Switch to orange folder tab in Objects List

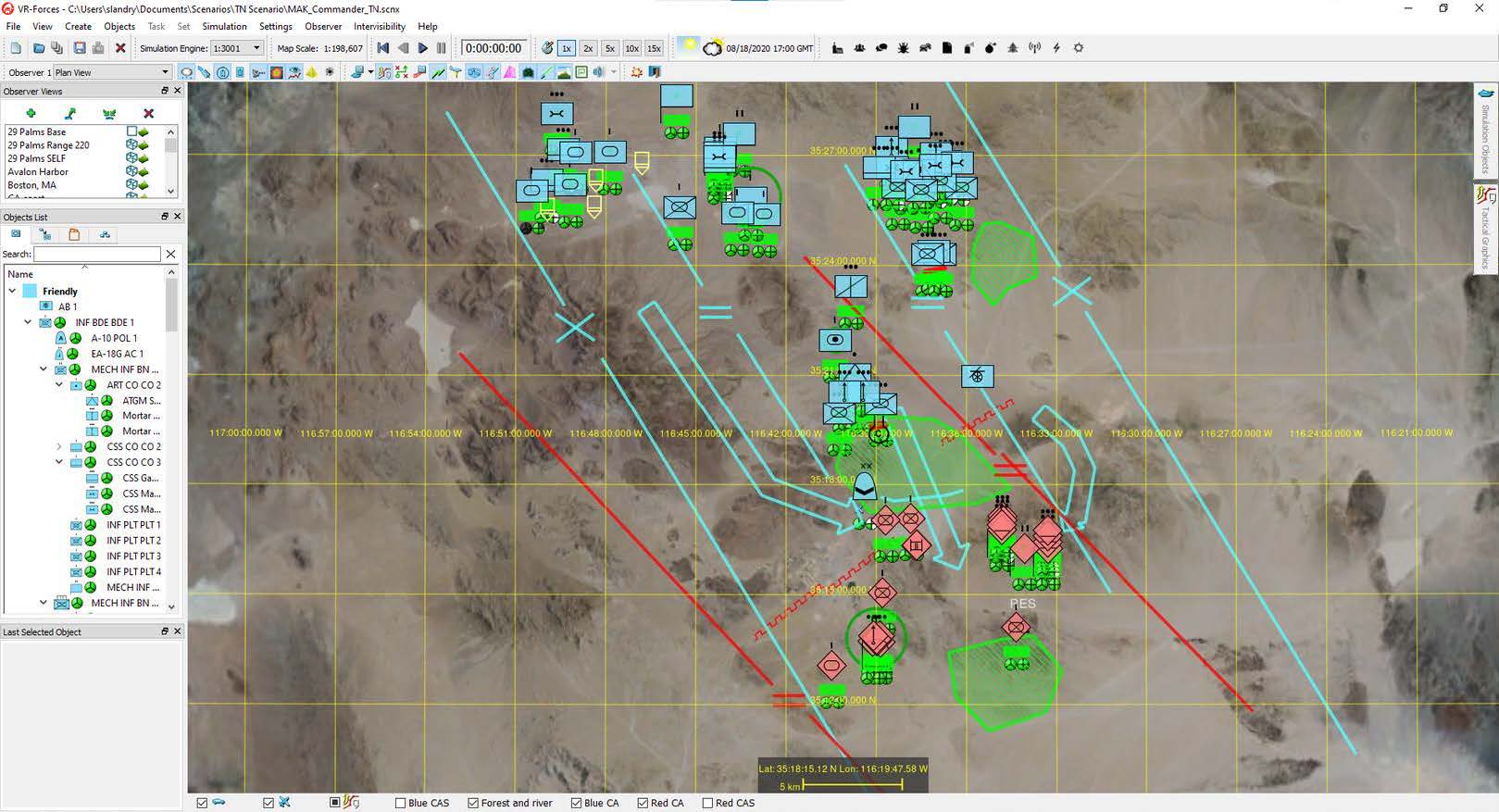tap(74, 234)
